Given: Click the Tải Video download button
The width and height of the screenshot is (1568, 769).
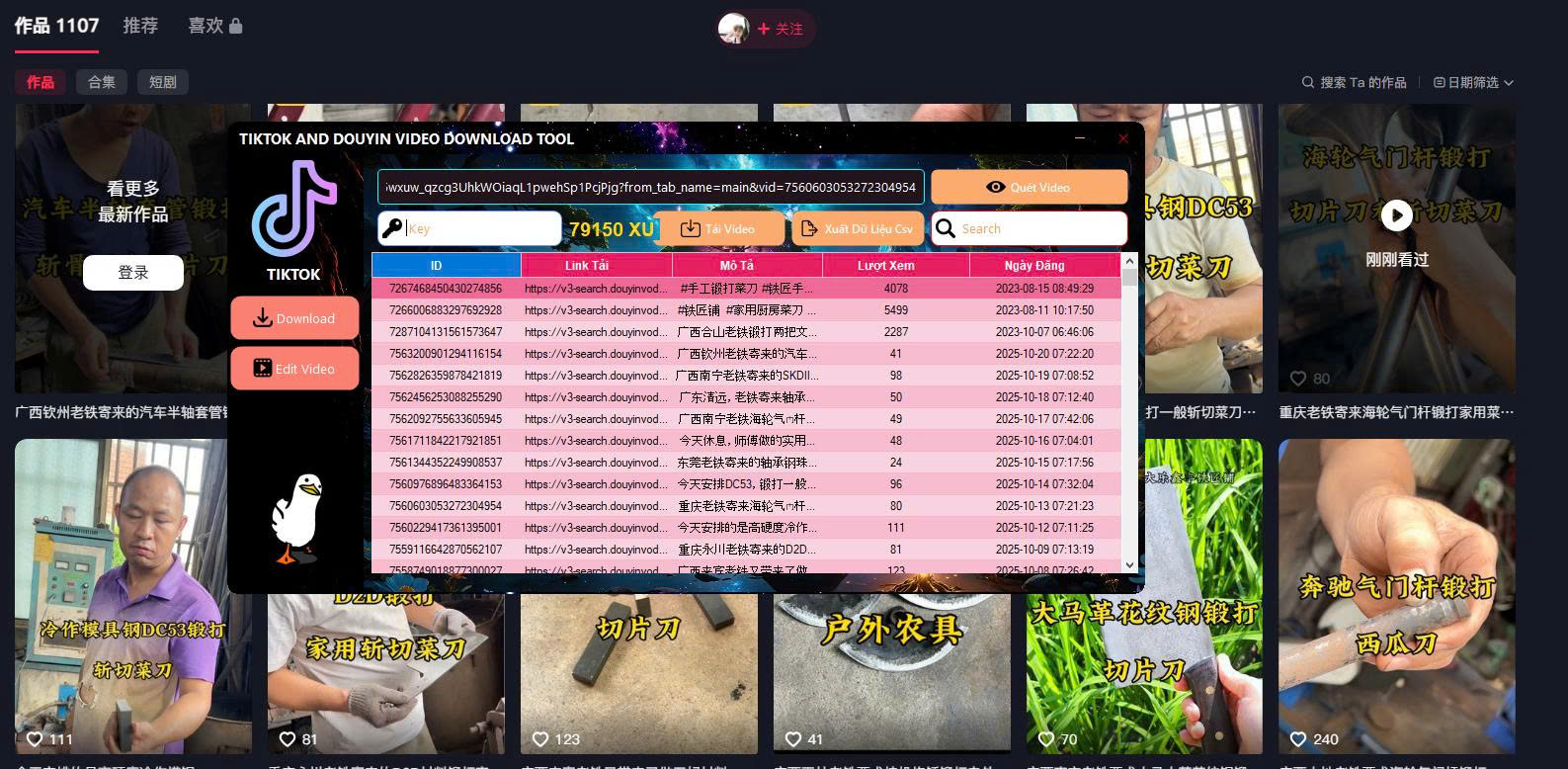Looking at the screenshot, I should tap(718, 228).
